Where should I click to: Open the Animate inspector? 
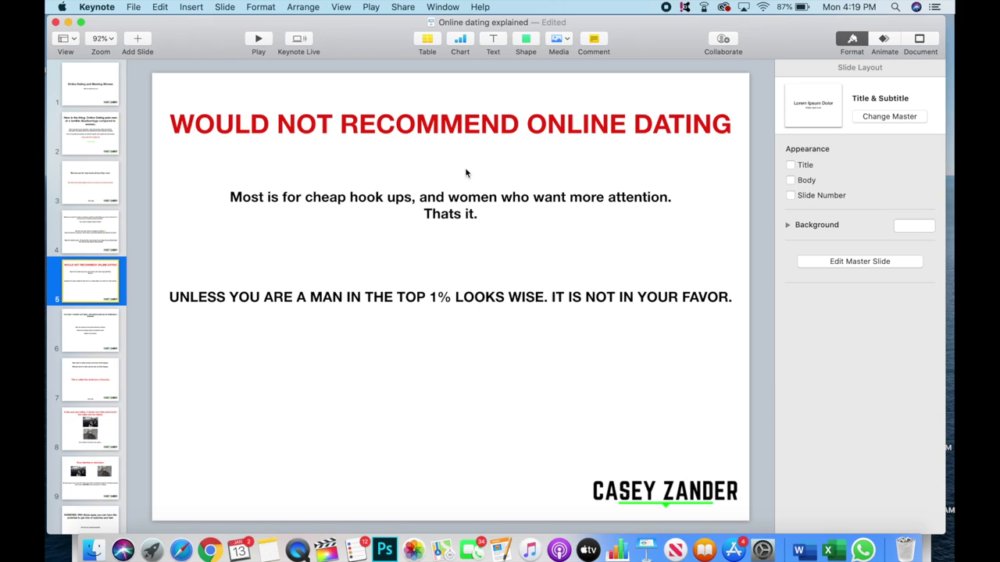click(x=884, y=39)
